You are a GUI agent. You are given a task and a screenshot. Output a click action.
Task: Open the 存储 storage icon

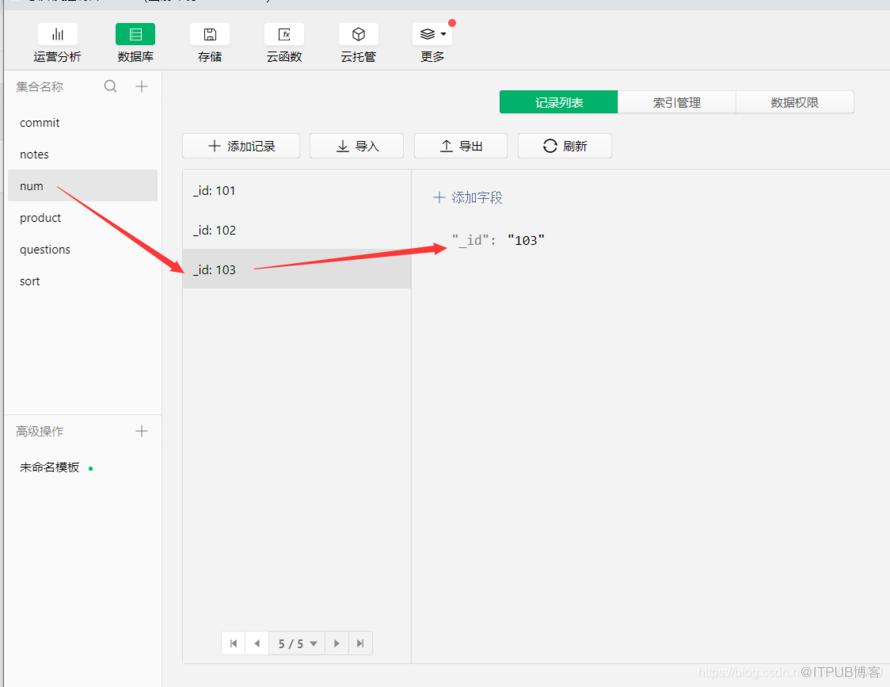(209, 35)
